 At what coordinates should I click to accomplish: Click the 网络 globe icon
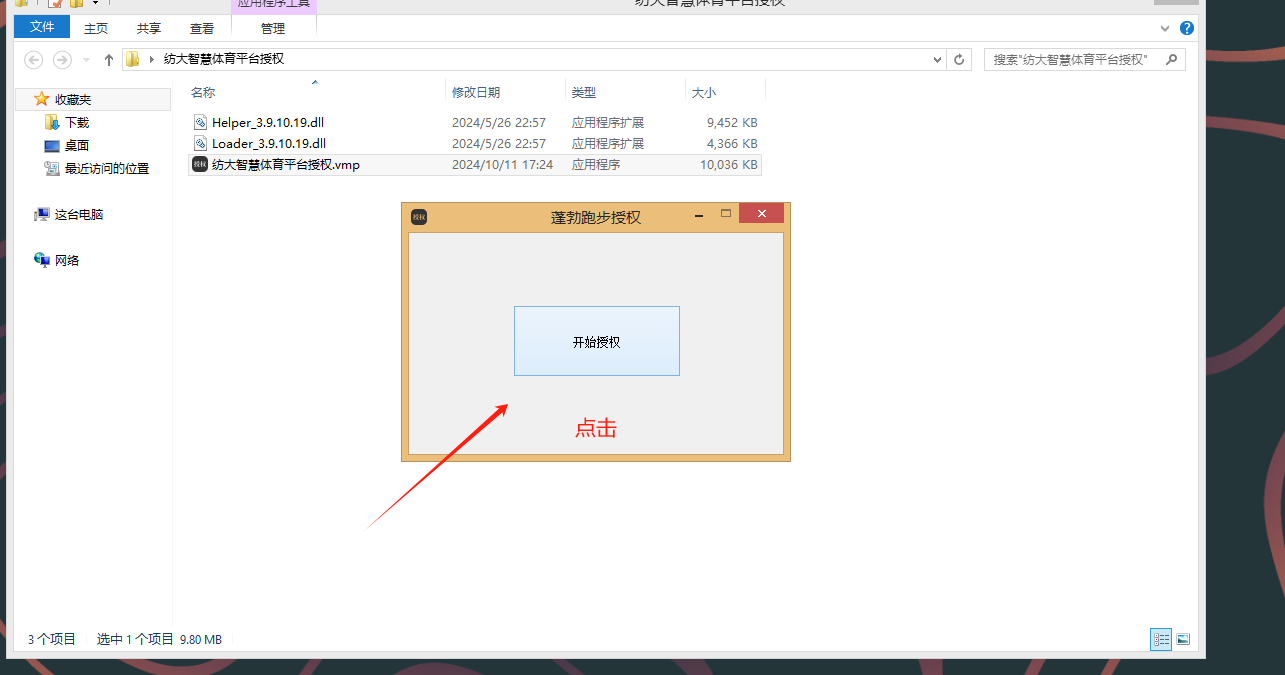pyautogui.click(x=42, y=260)
